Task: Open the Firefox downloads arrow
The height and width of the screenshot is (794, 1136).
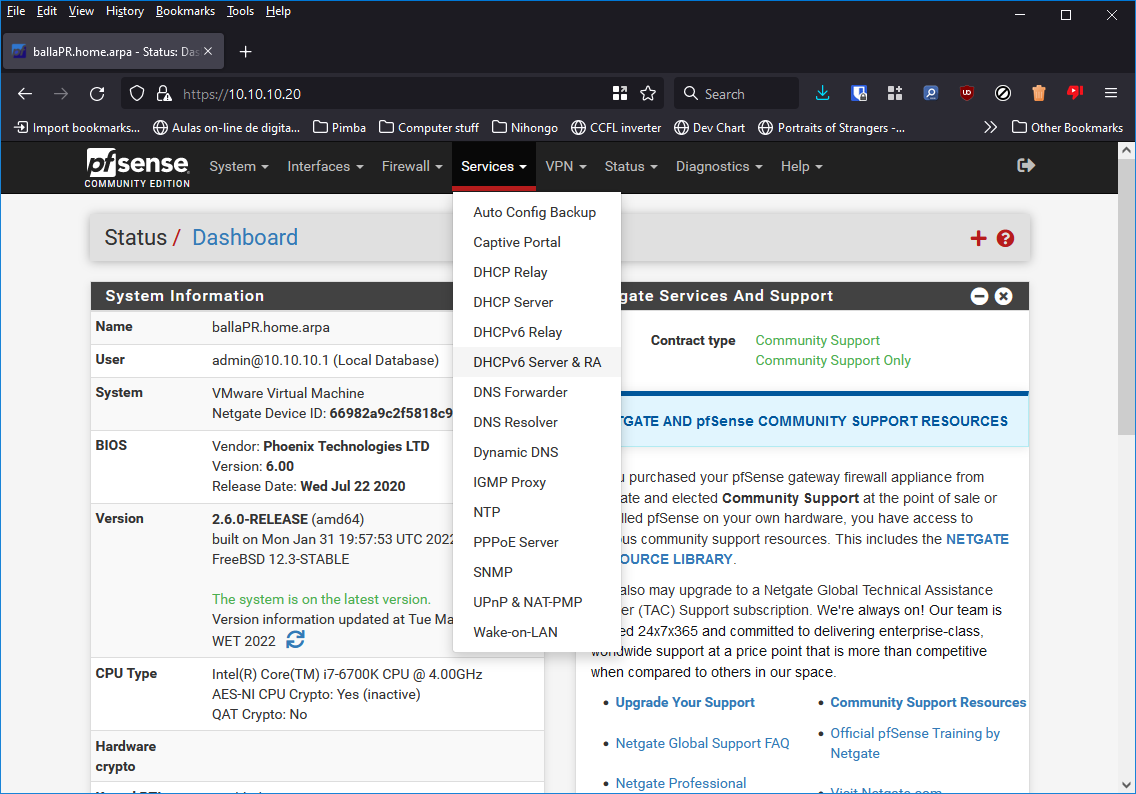Action: click(822, 93)
